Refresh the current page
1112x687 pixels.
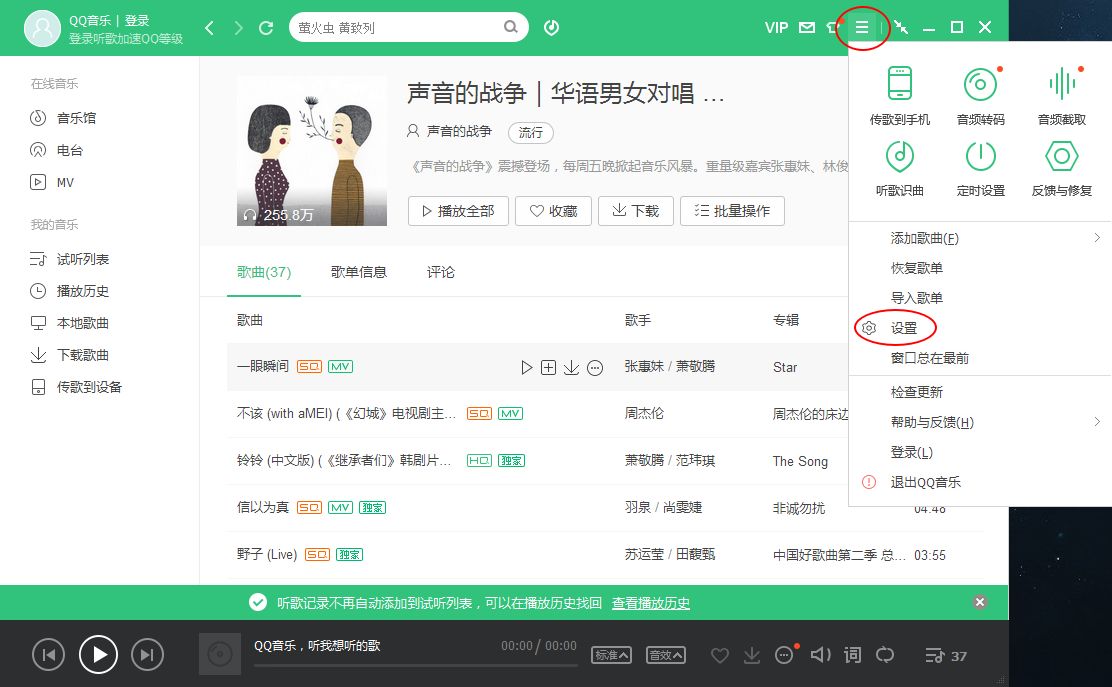[266, 28]
